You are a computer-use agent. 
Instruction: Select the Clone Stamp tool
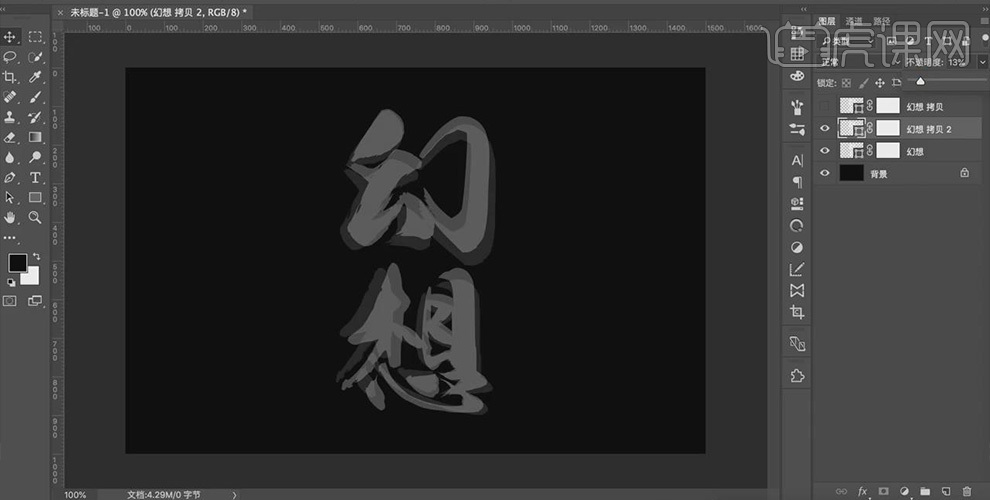pos(9,117)
